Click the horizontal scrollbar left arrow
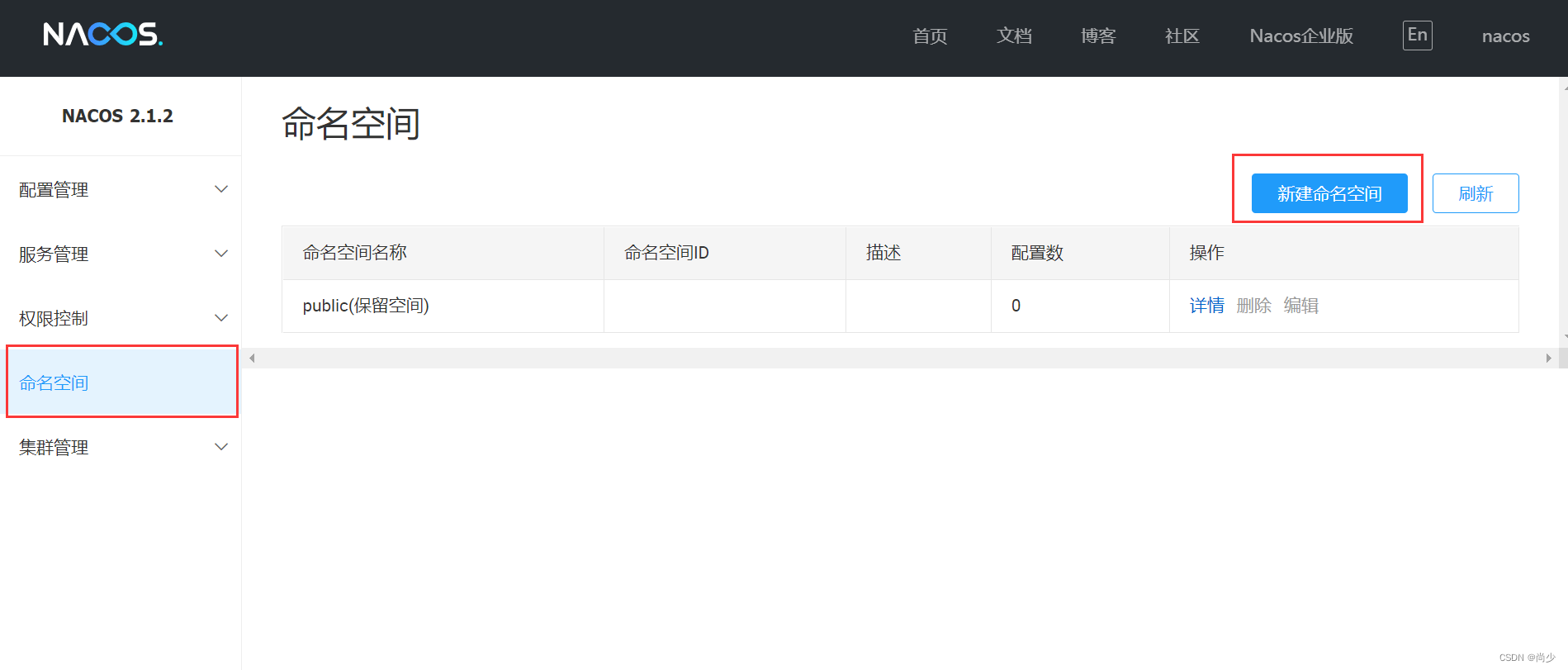 tap(252, 358)
